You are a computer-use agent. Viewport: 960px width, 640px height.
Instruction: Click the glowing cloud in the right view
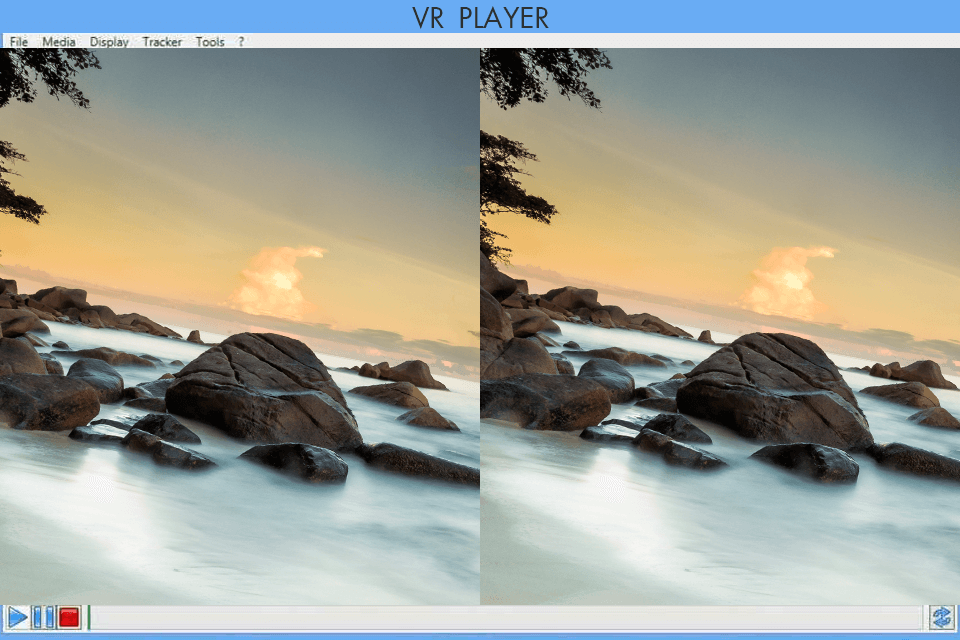point(785,280)
